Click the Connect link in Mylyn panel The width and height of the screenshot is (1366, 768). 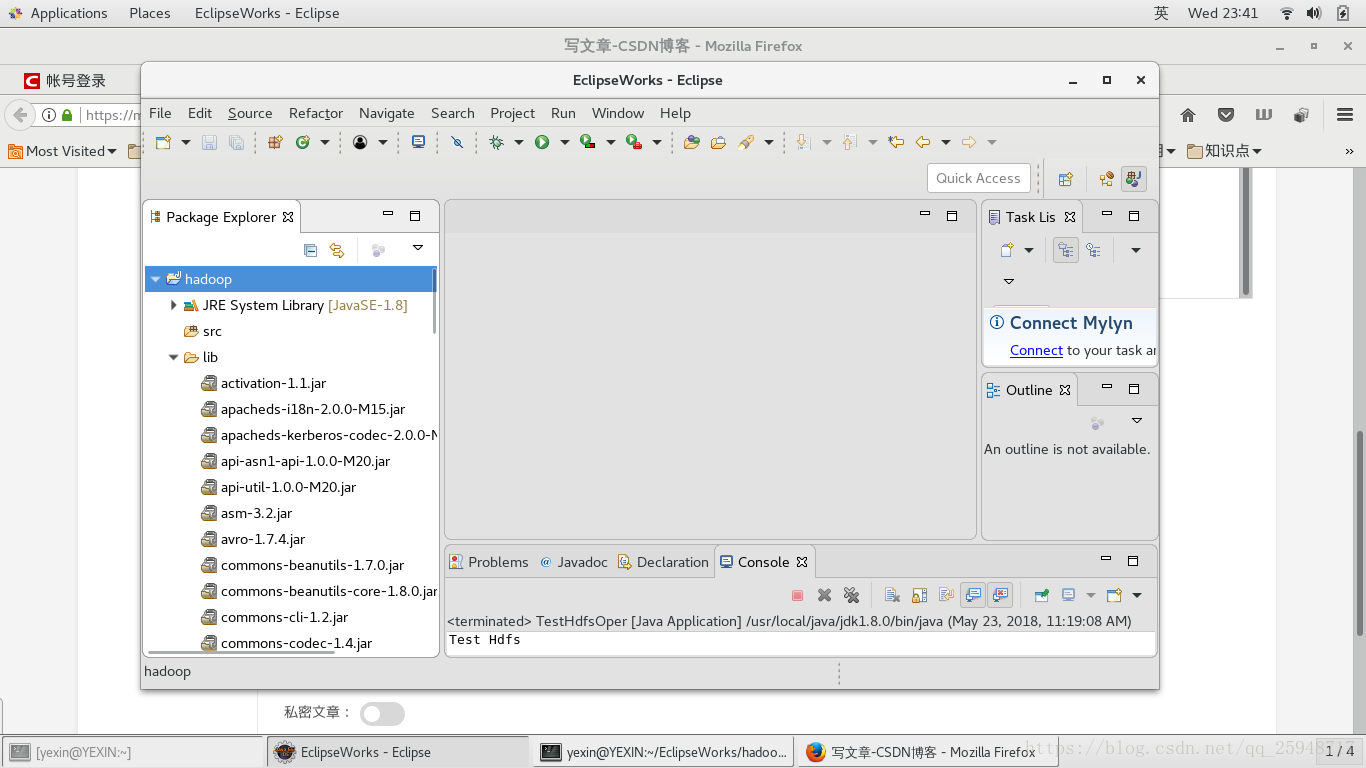(x=1036, y=350)
